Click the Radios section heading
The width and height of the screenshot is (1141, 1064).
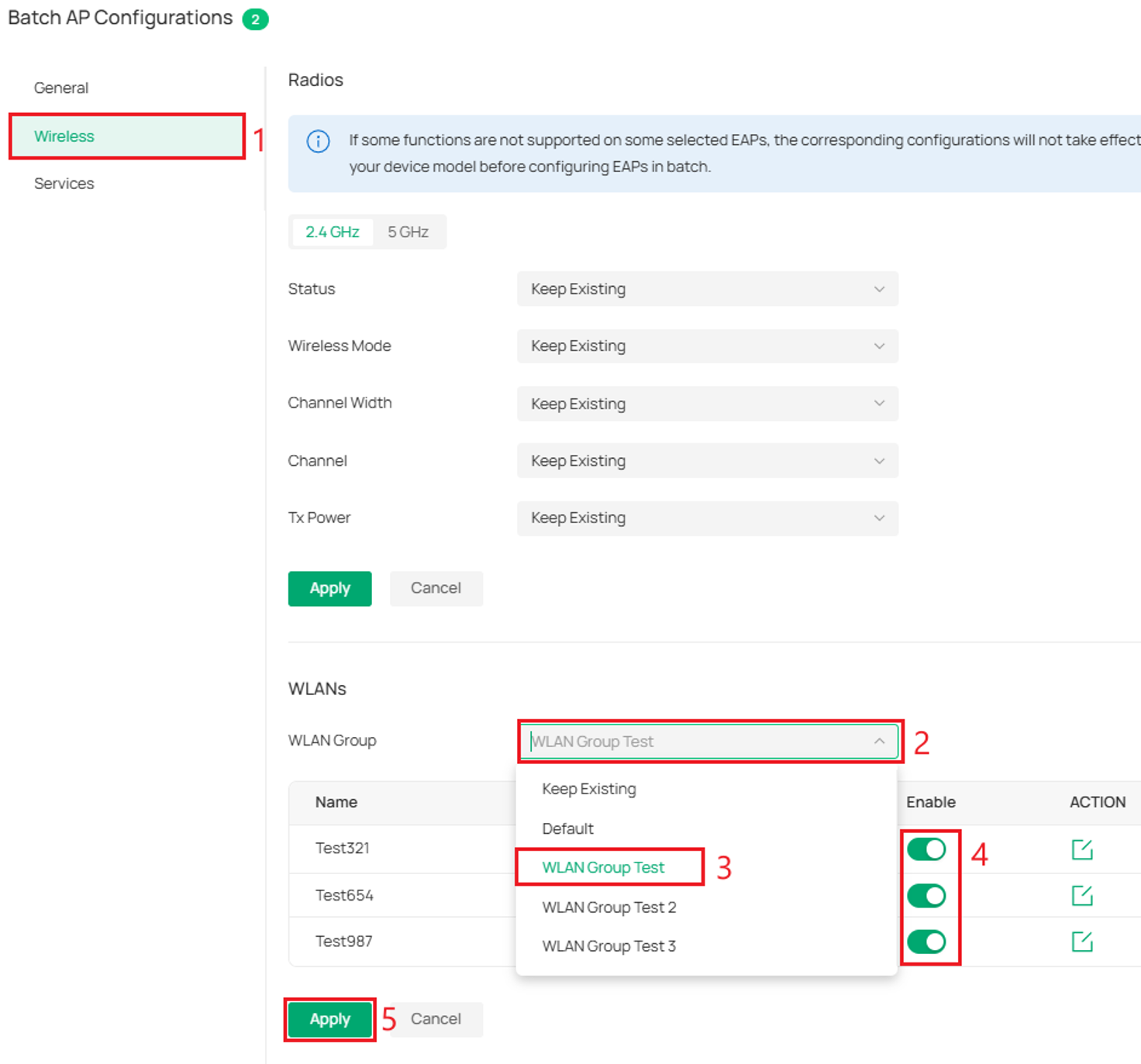click(315, 80)
